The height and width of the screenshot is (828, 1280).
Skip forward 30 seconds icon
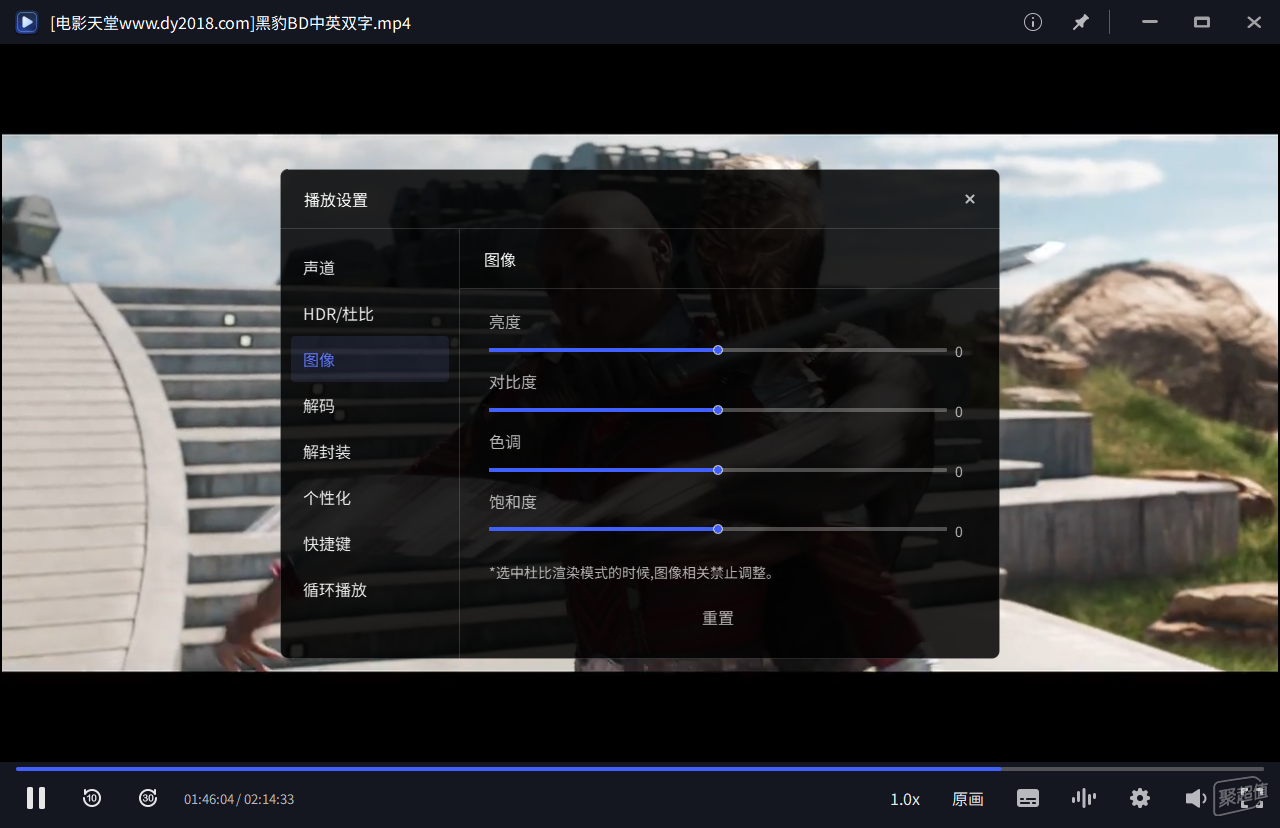[148, 798]
